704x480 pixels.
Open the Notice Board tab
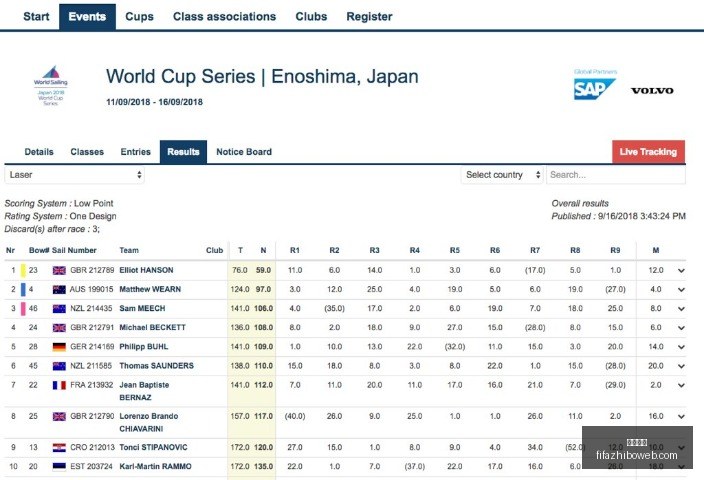pyautogui.click(x=244, y=152)
